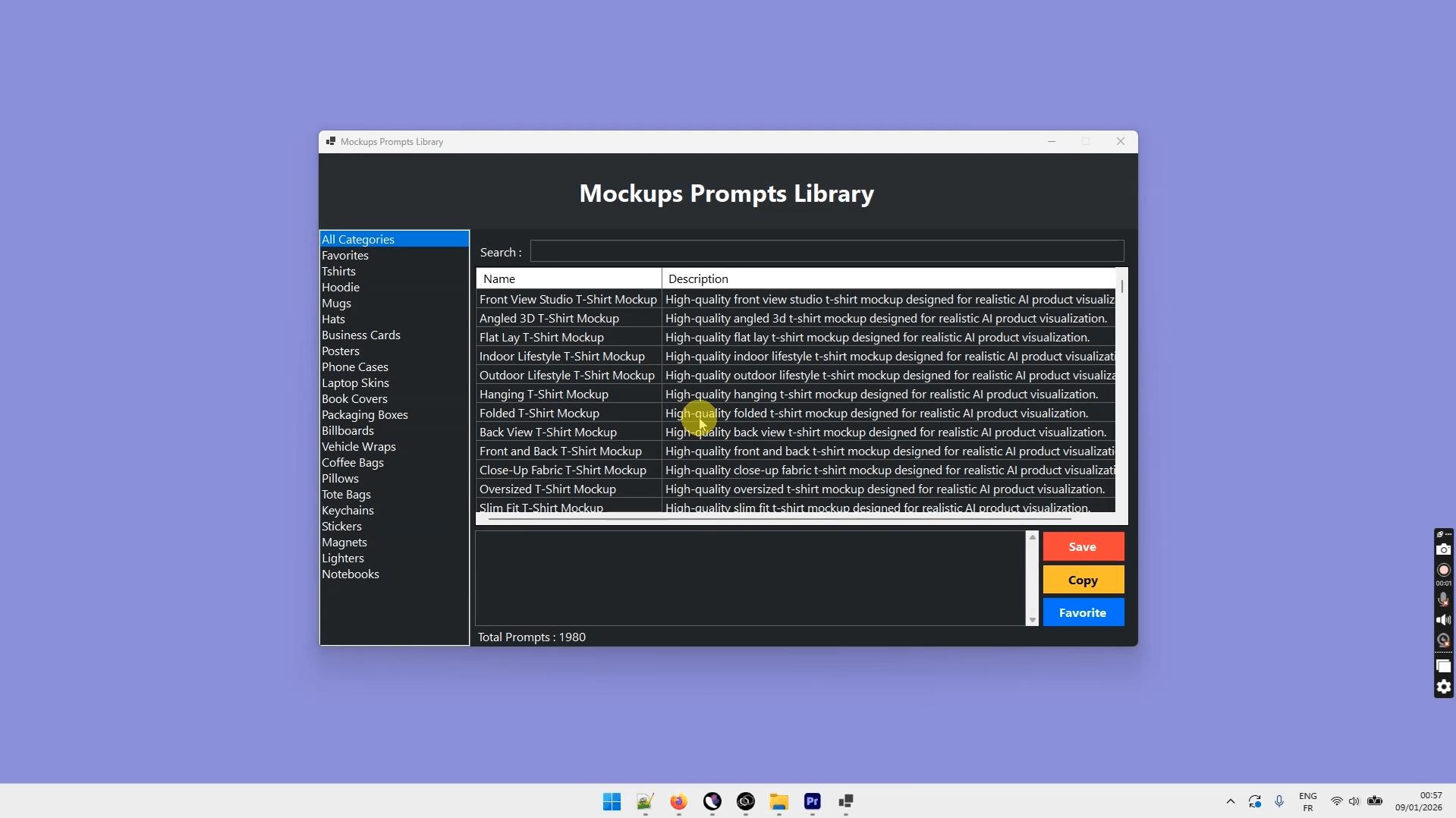Image resolution: width=1456 pixels, height=818 pixels.
Task: Open the ENG FR language switcher
Action: 1307,801
